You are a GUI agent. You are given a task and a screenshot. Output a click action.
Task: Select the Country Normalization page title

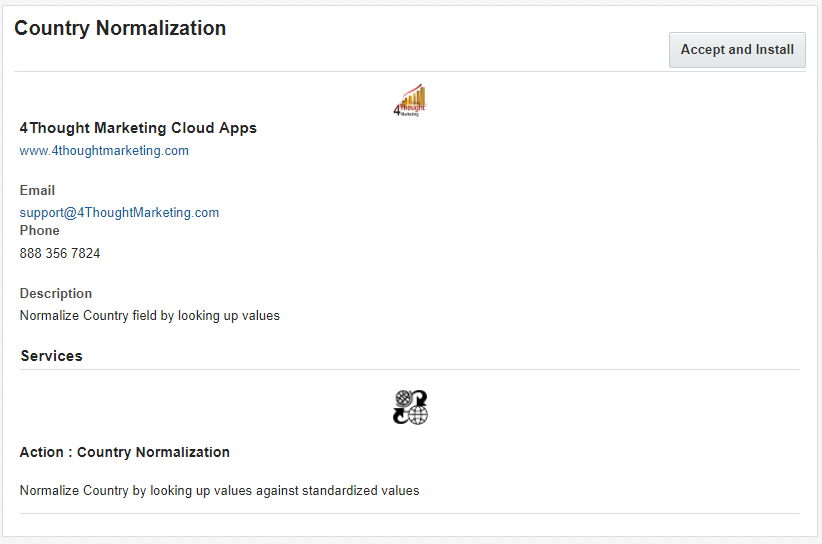pos(120,28)
